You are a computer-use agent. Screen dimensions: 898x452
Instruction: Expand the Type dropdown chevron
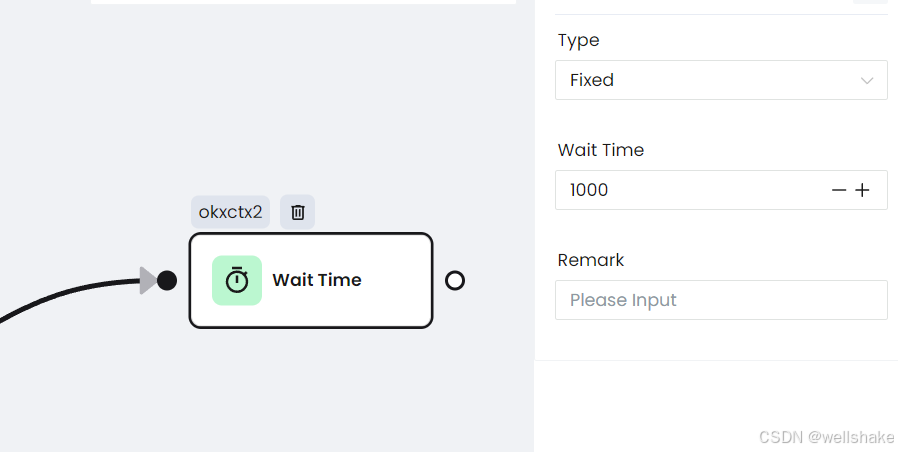point(867,80)
